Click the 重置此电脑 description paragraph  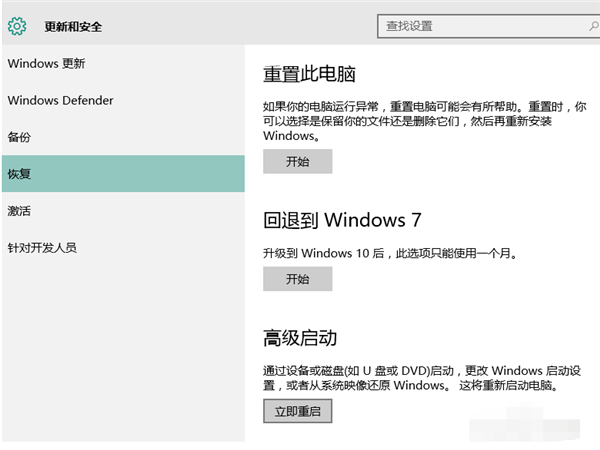pyautogui.click(x=424, y=119)
